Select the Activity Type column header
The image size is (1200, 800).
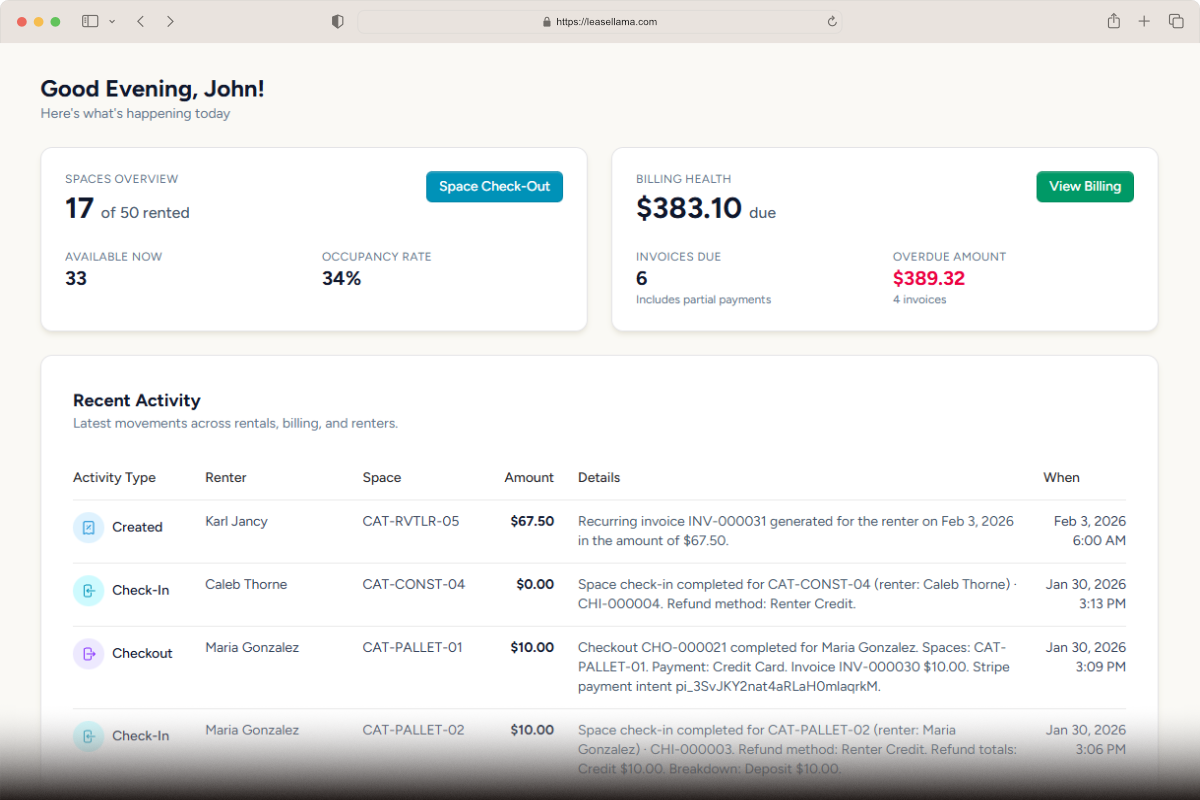(x=114, y=478)
